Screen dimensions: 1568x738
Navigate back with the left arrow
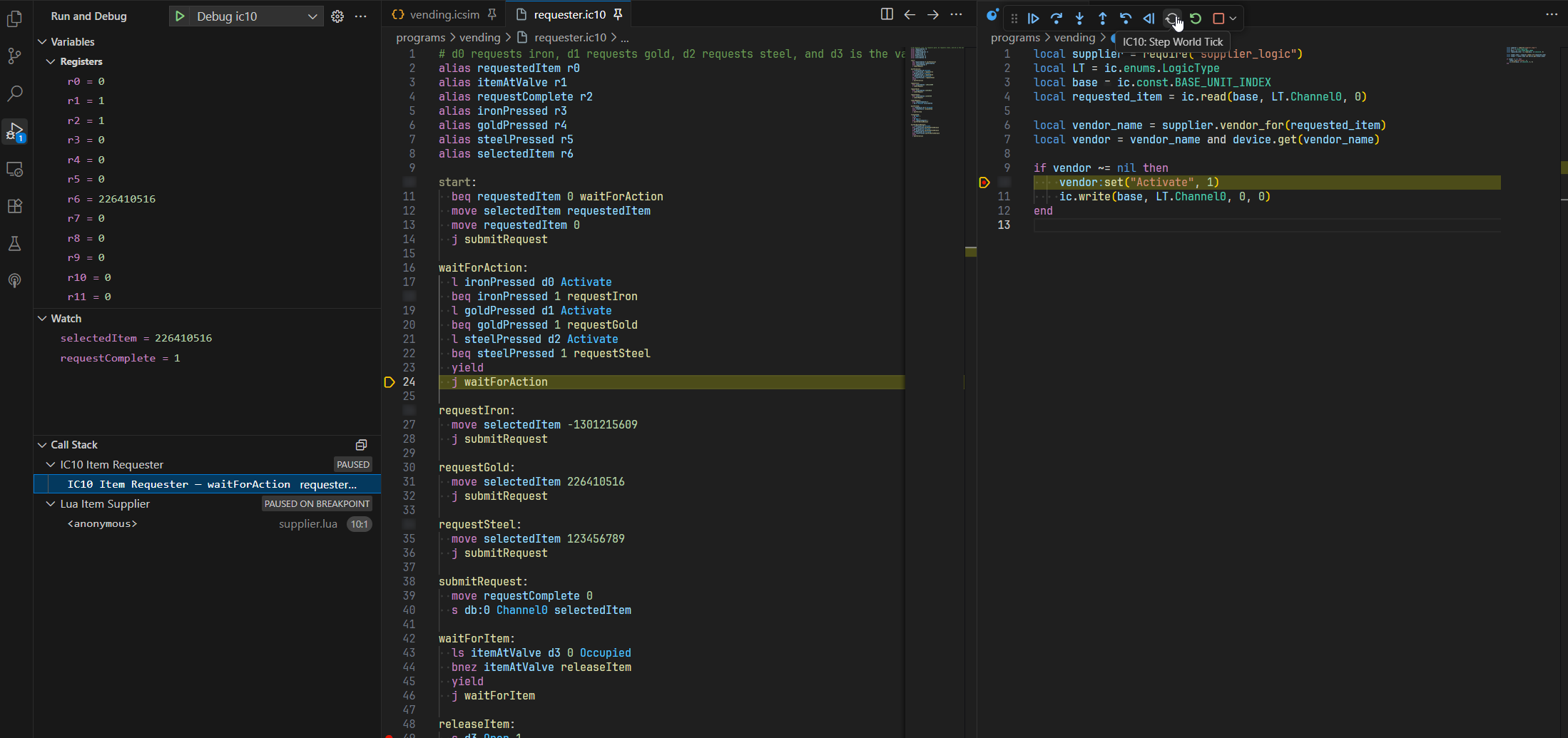coord(910,14)
